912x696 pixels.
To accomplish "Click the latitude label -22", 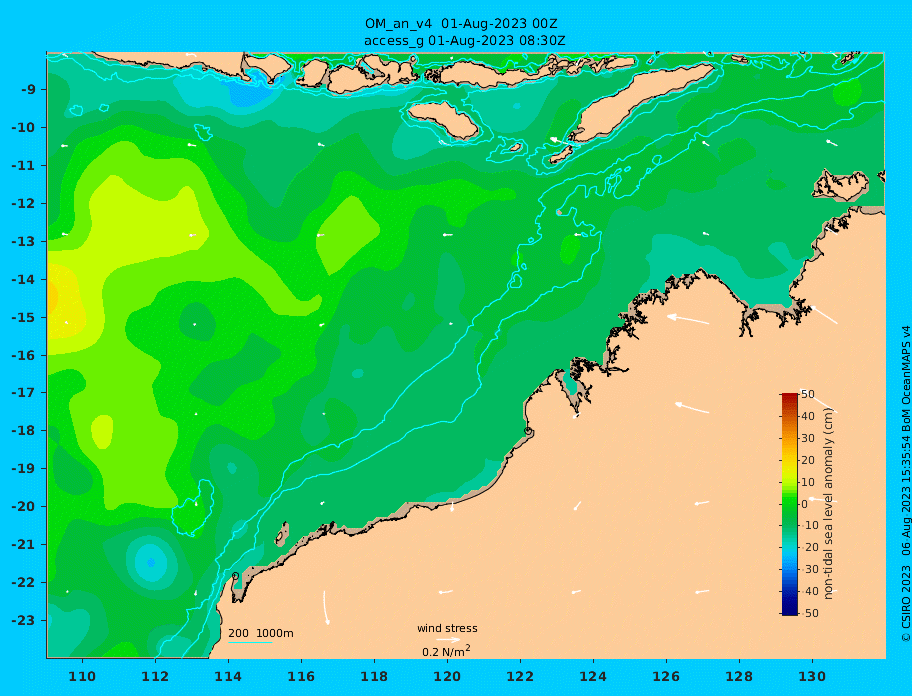I will 24,583.
